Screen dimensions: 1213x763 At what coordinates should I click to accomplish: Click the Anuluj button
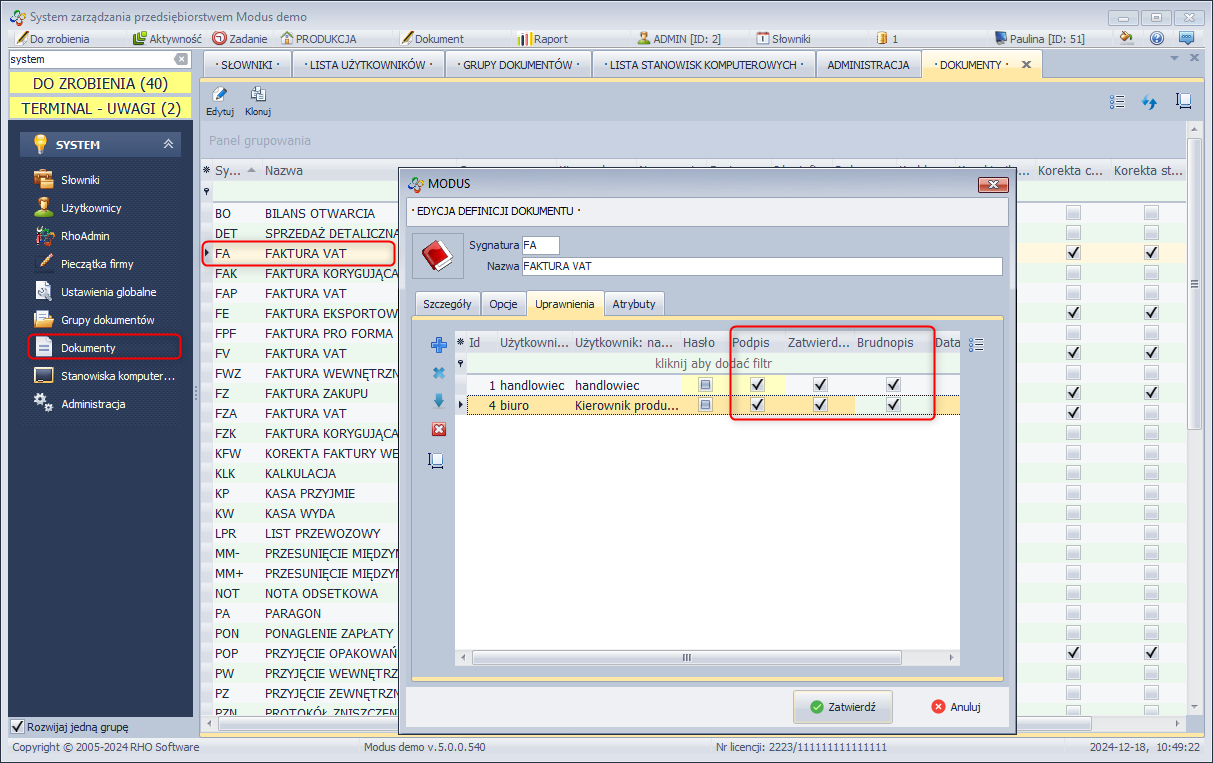click(x=955, y=707)
